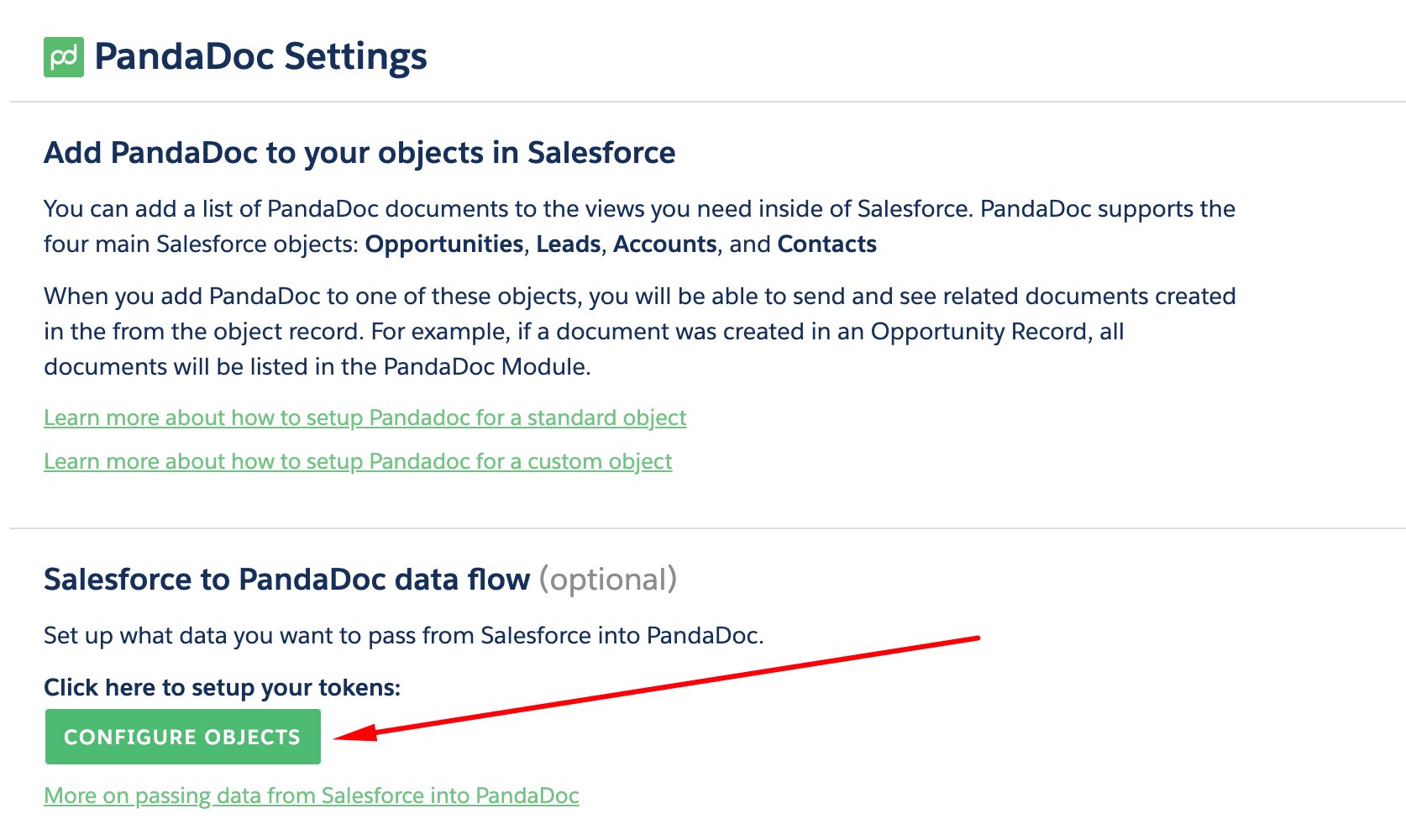Click the 'Add PandaDoc to your objects' heading
Image resolution: width=1406 pixels, height=840 pixels.
(359, 153)
